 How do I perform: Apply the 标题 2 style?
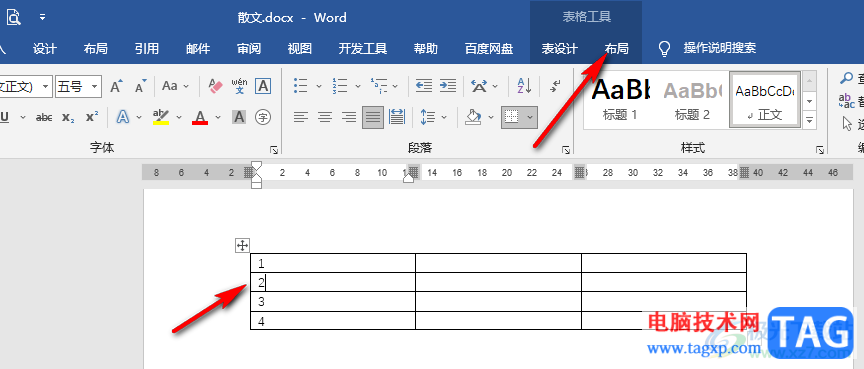692,100
